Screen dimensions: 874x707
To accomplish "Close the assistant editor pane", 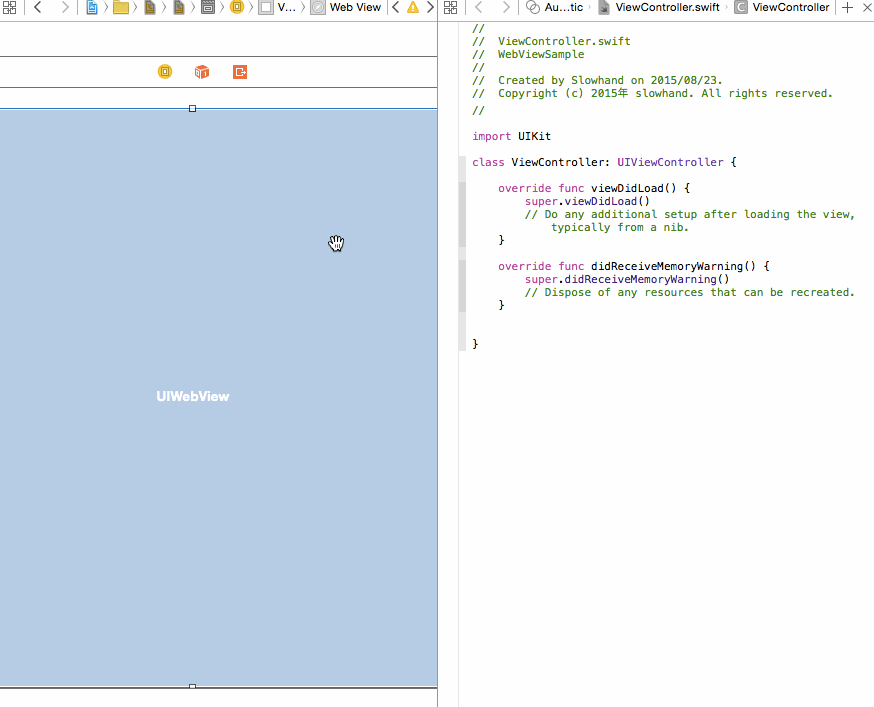I will tap(866, 7).
